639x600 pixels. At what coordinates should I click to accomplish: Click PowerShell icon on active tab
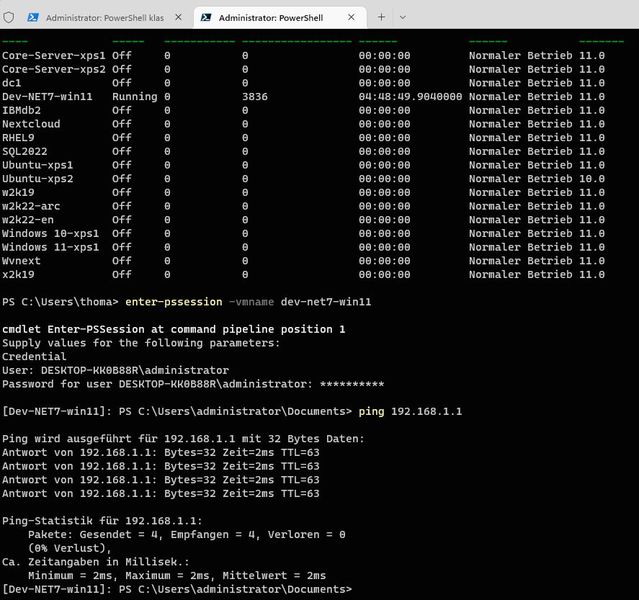[206, 17]
